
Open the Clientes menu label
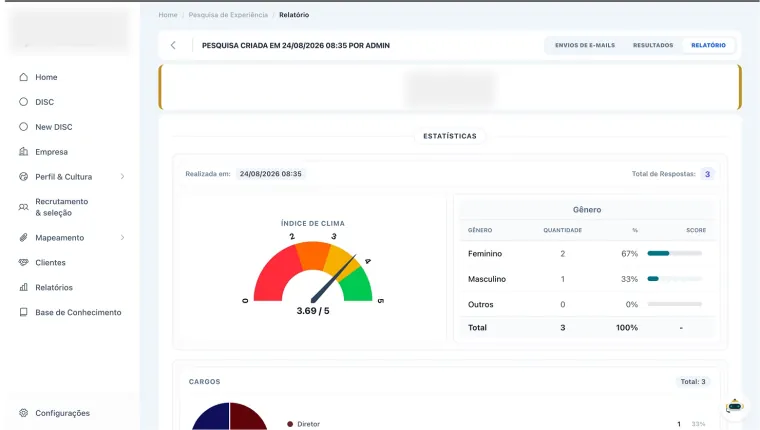(x=50, y=262)
